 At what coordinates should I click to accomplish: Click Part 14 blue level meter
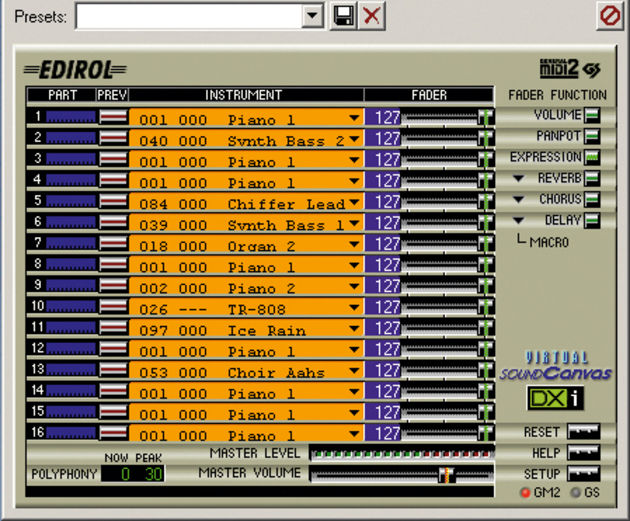(71, 390)
